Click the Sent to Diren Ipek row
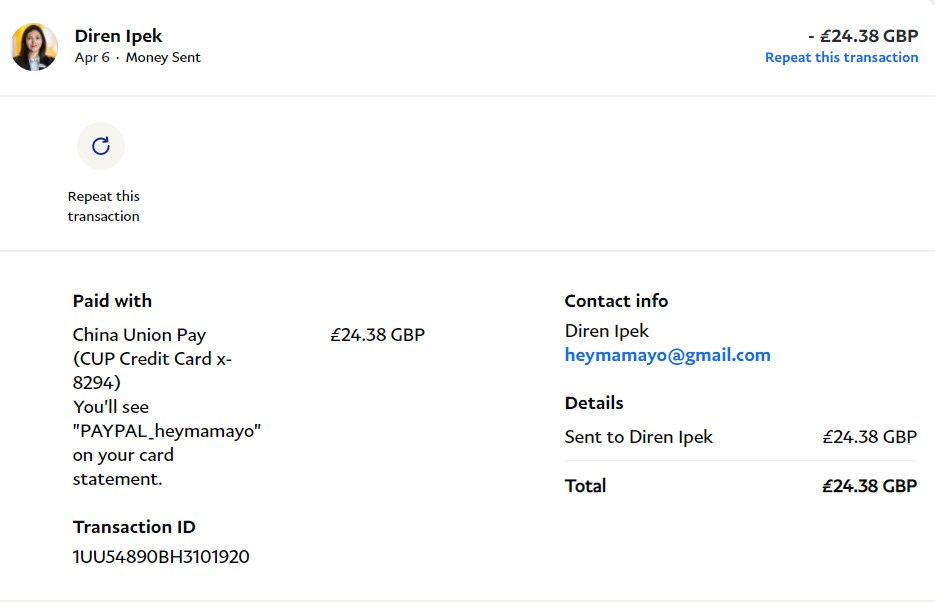Screen dimensions: 935x604 [x=638, y=437]
